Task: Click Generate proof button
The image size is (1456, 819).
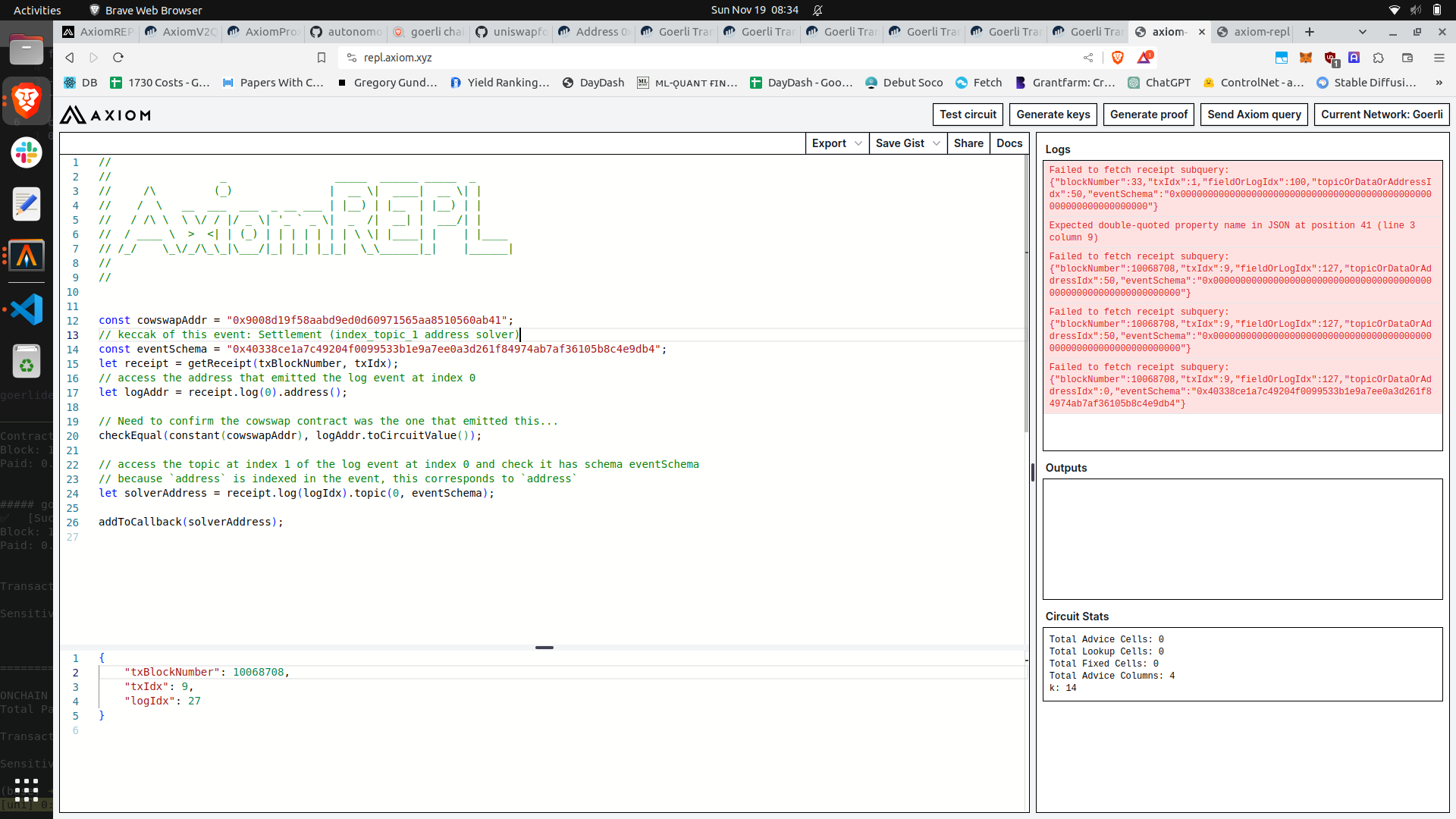Action: tap(1149, 115)
